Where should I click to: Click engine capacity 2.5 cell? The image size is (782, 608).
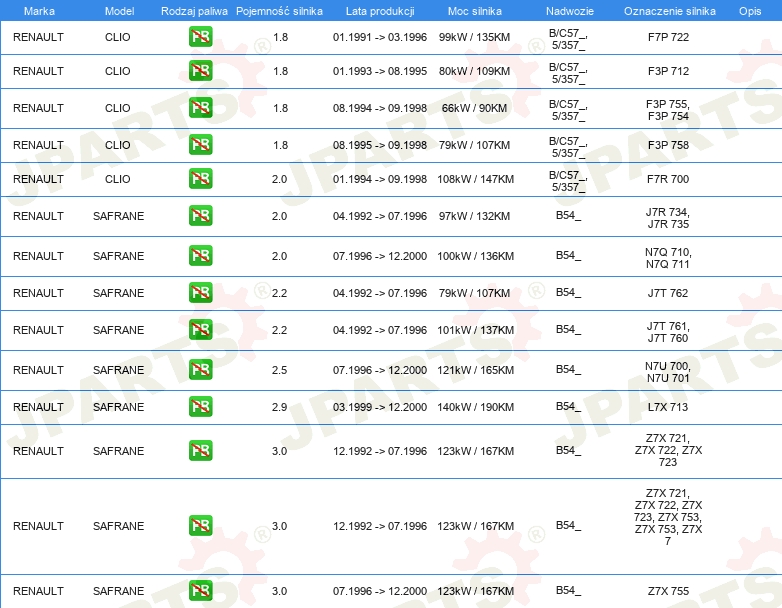[279, 370]
